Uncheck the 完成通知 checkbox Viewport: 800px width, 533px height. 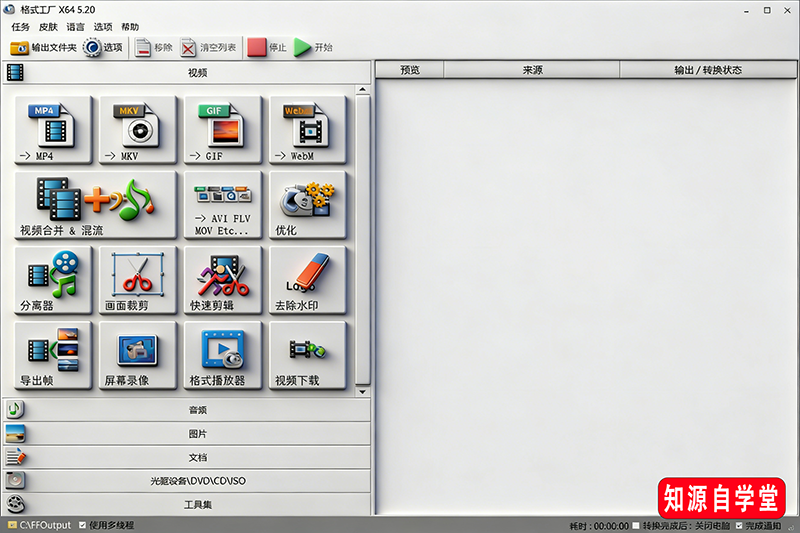[739, 525]
